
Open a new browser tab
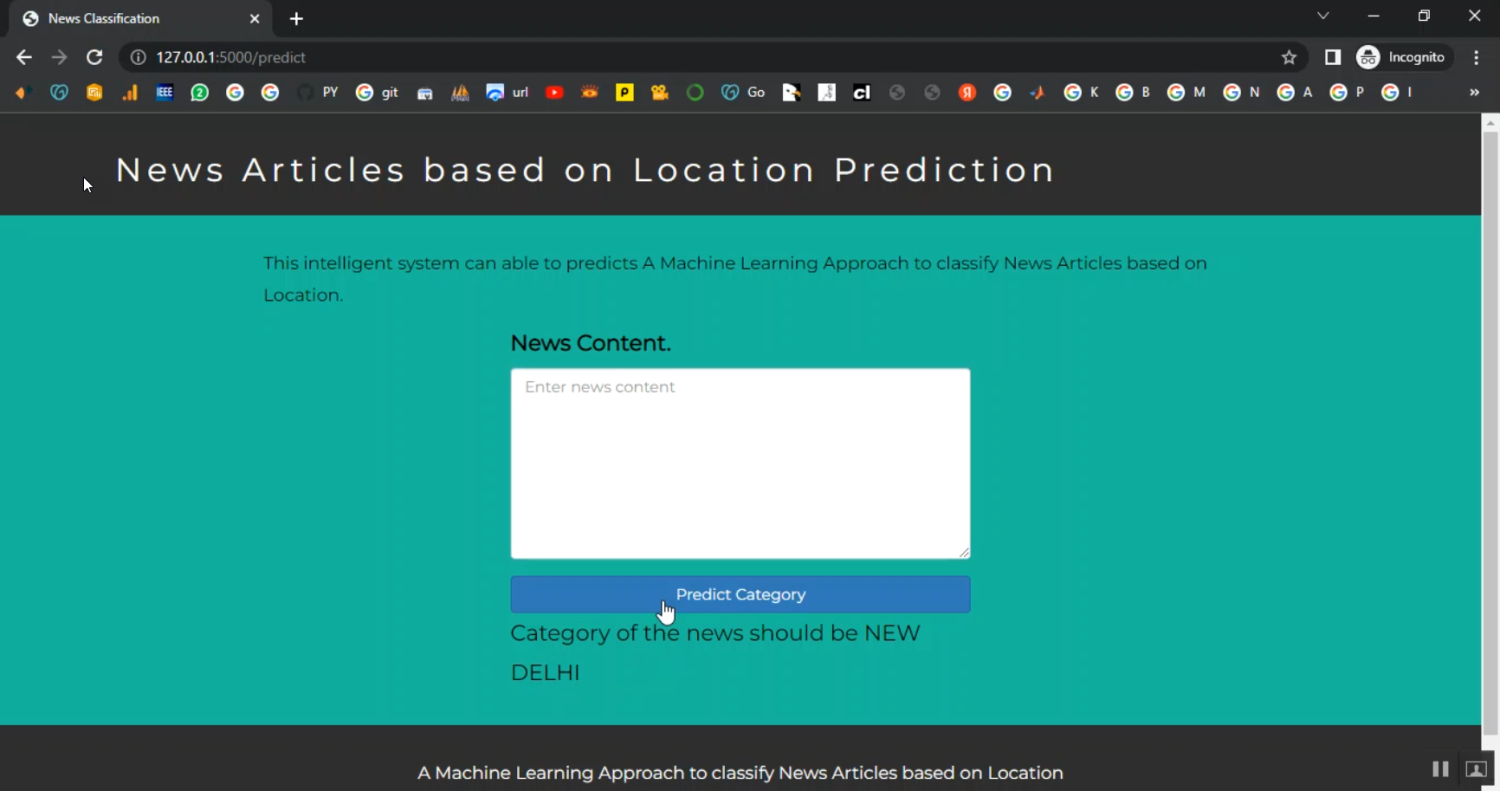(296, 18)
